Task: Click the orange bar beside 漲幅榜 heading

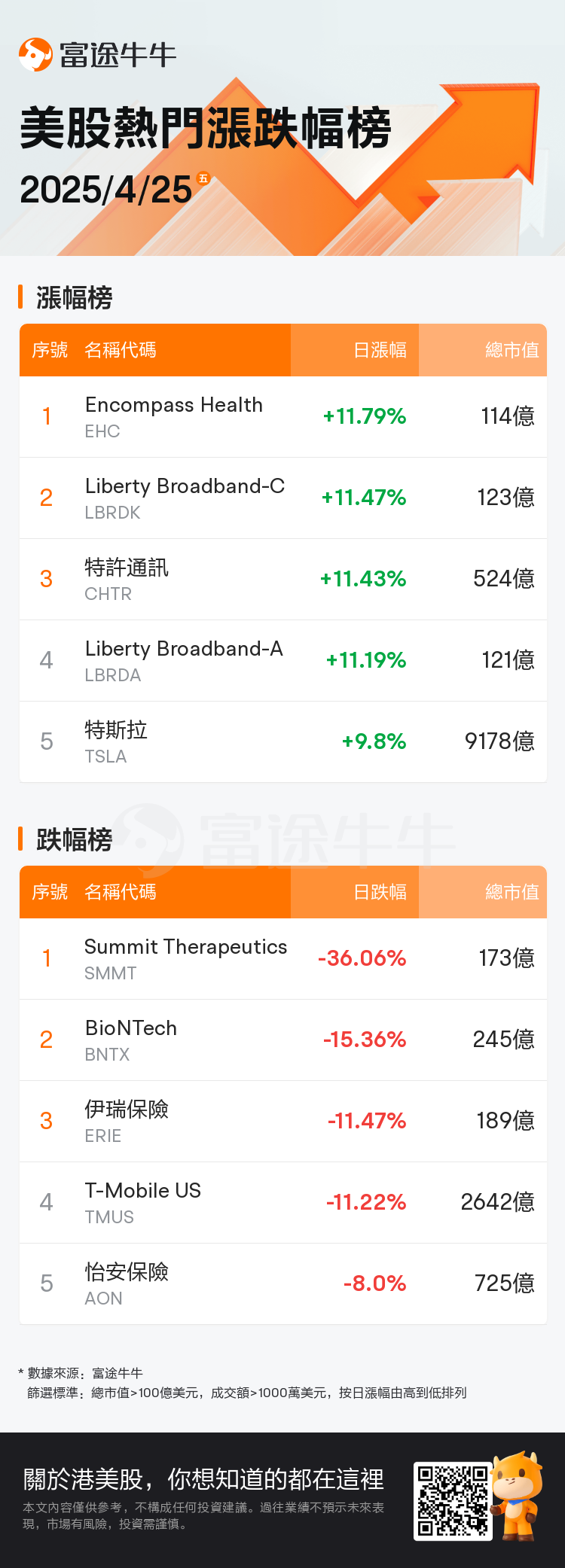Action: point(20,297)
